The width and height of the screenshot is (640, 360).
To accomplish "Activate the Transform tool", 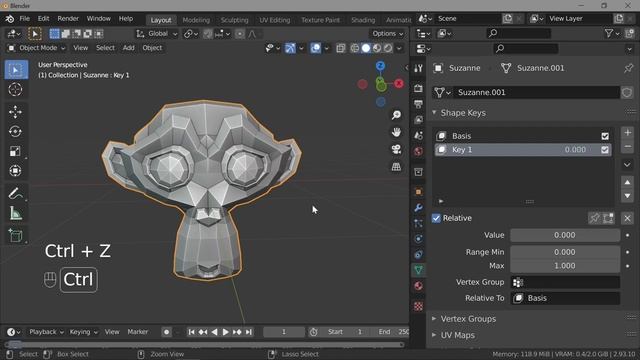I will pos(16,171).
